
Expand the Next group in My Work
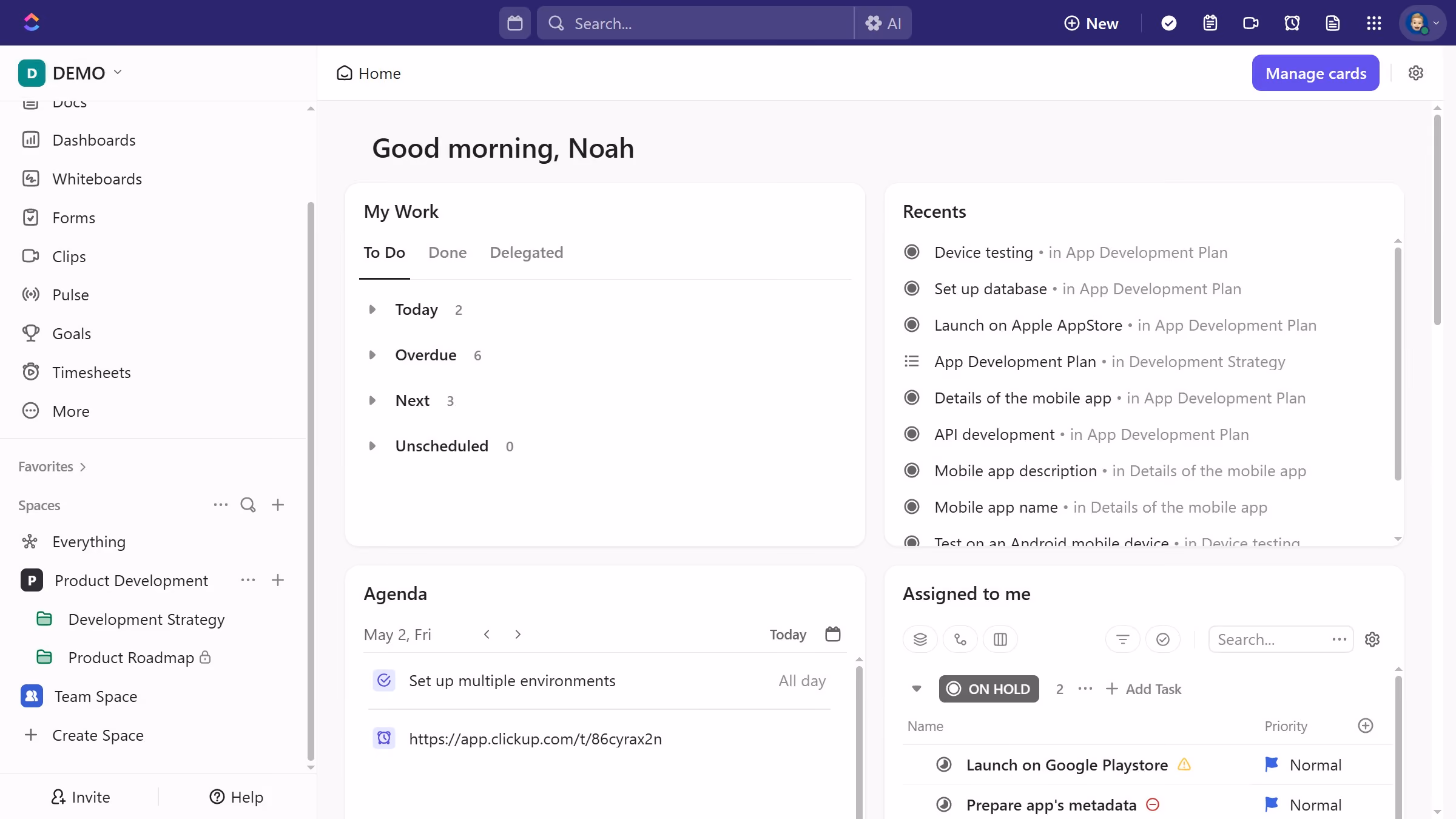tap(372, 400)
